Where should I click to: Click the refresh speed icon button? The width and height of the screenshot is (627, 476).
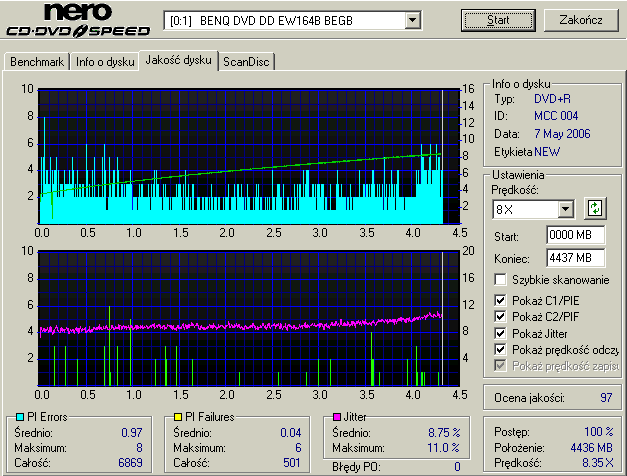595,208
